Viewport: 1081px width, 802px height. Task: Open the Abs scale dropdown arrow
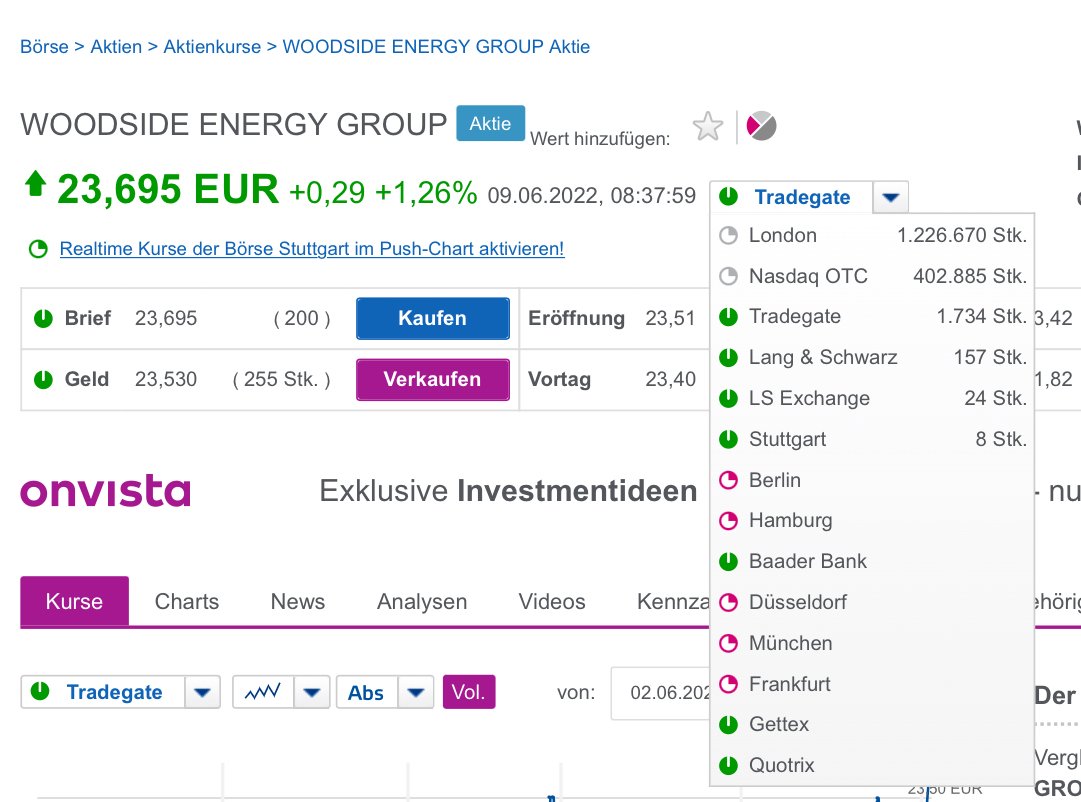click(416, 692)
